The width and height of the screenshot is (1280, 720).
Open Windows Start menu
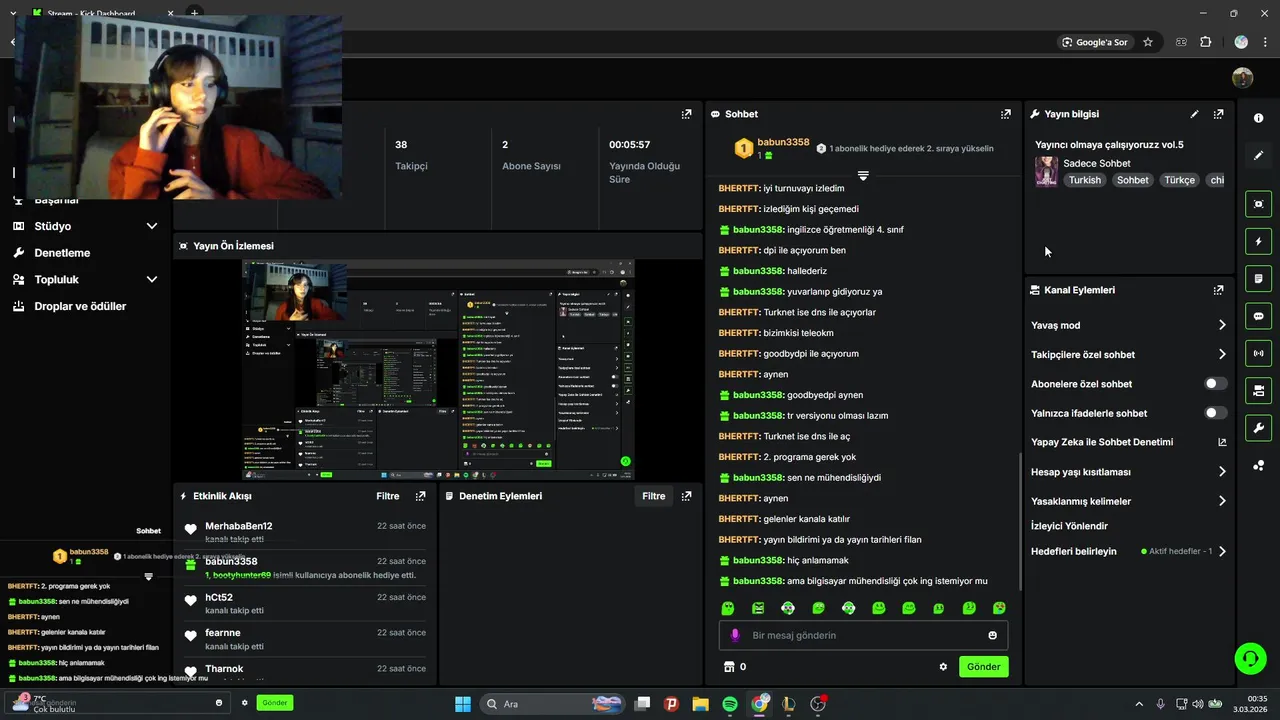463,704
